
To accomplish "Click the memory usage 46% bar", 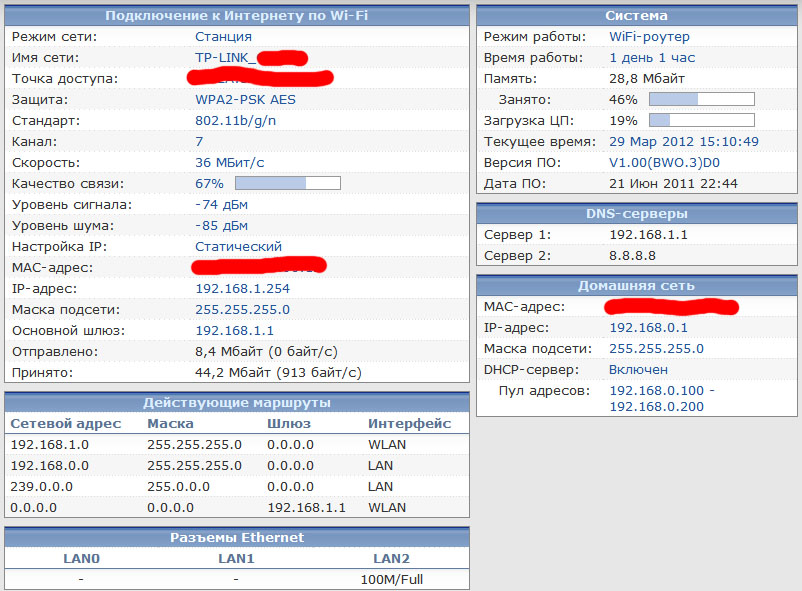I will [702, 99].
